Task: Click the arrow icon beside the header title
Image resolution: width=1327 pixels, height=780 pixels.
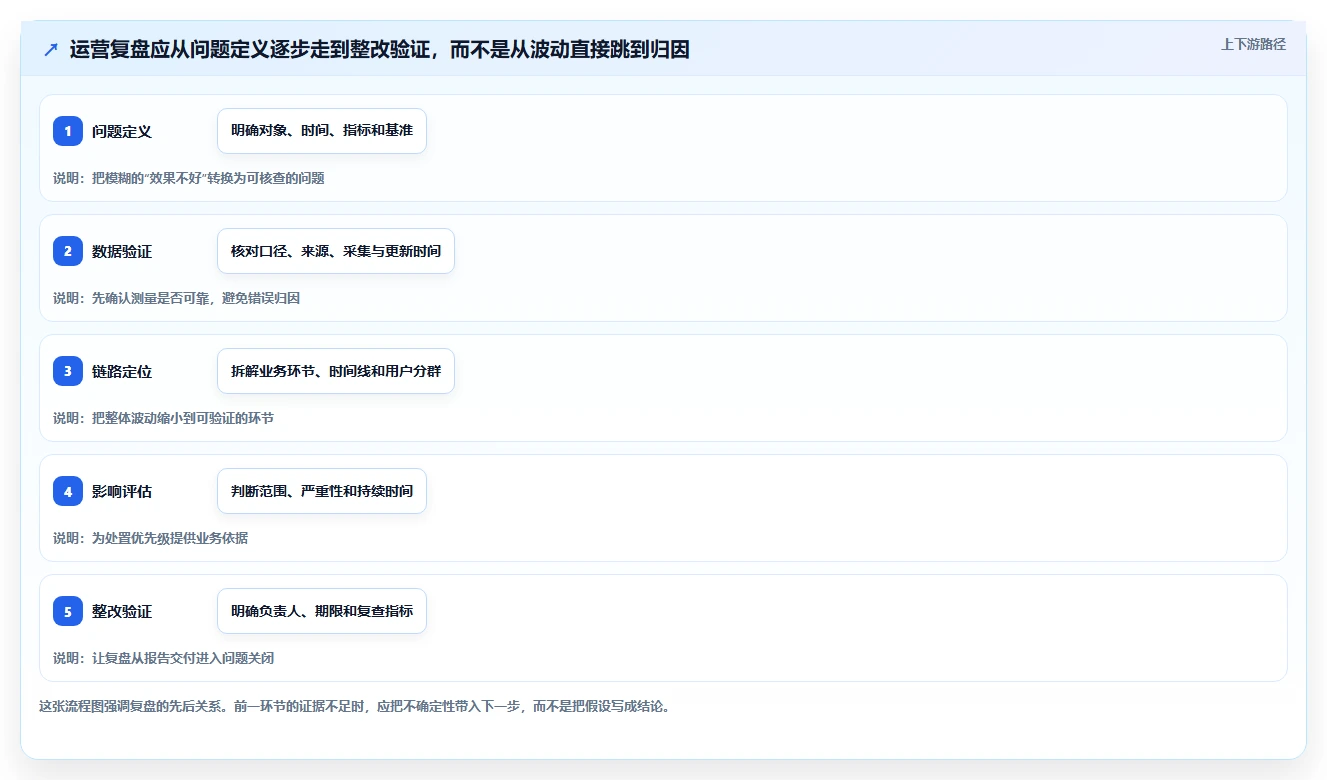Action: pyautogui.click(x=51, y=49)
